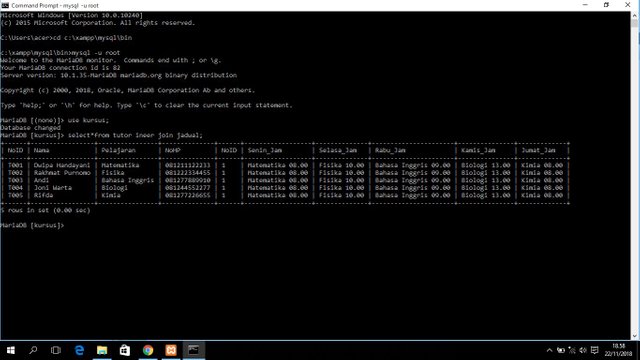Click the name 'Joni Warta'
This screenshot has height=360, width=640.
pyautogui.click(x=53, y=188)
